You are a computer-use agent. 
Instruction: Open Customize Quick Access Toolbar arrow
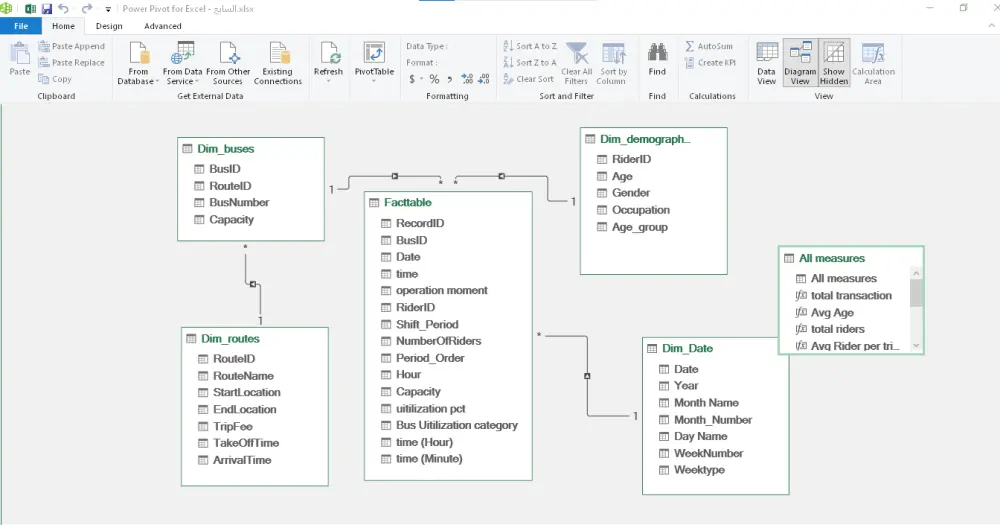click(108, 10)
